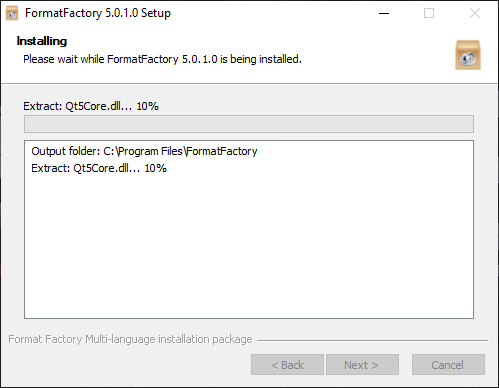Click the 'Please wait' description text
The image size is (499, 388).
(x=162, y=59)
